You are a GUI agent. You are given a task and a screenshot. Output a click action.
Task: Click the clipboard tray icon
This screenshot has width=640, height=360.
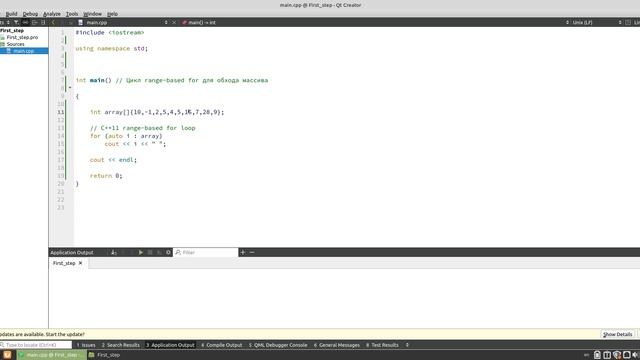tap(597, 355)
